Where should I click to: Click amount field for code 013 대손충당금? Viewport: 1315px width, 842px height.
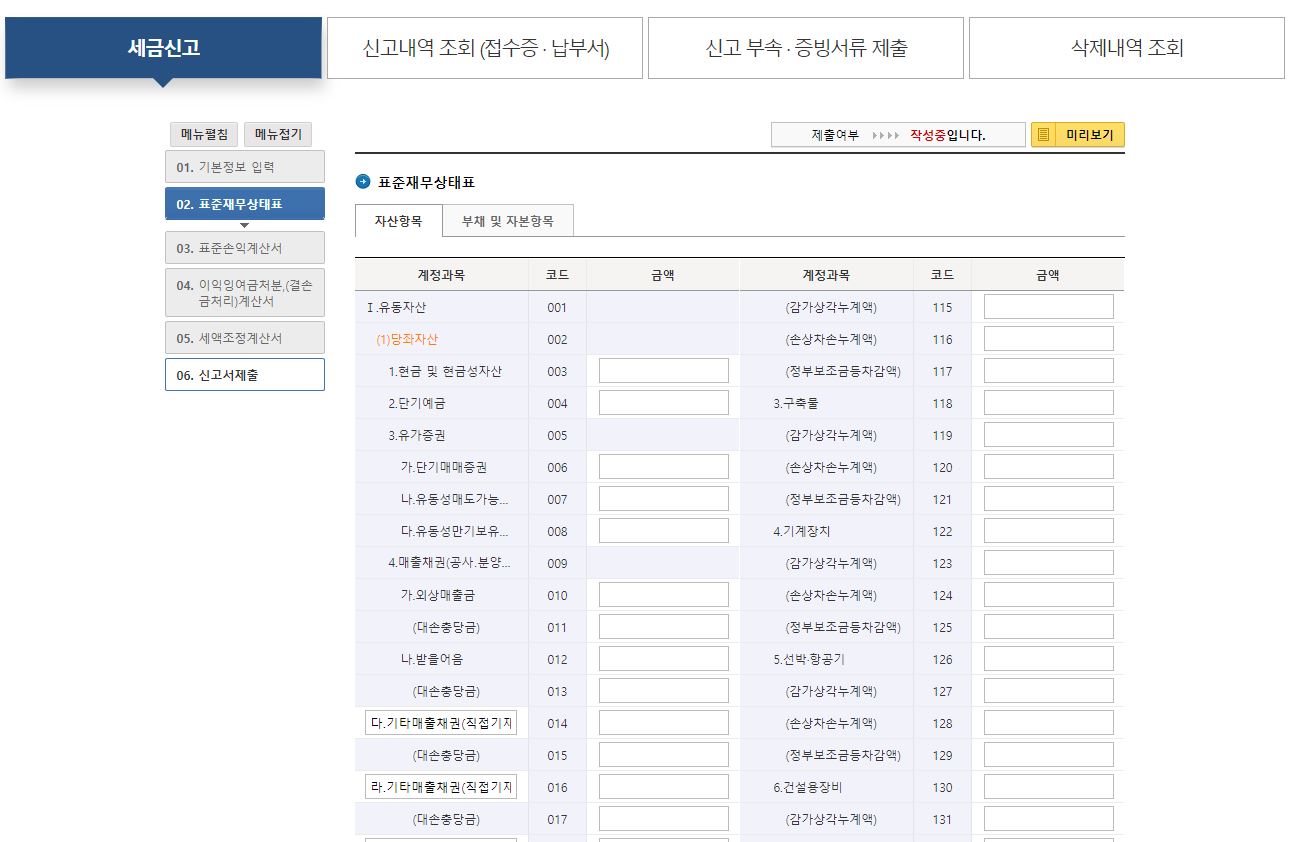click(664, 691)
